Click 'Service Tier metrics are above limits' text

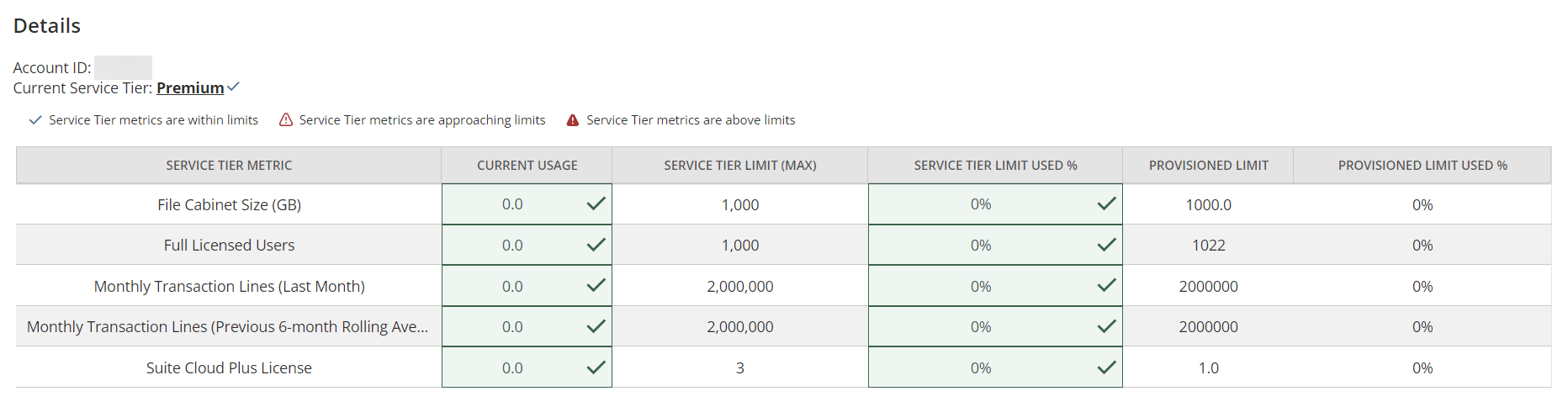tap(691, 120)
